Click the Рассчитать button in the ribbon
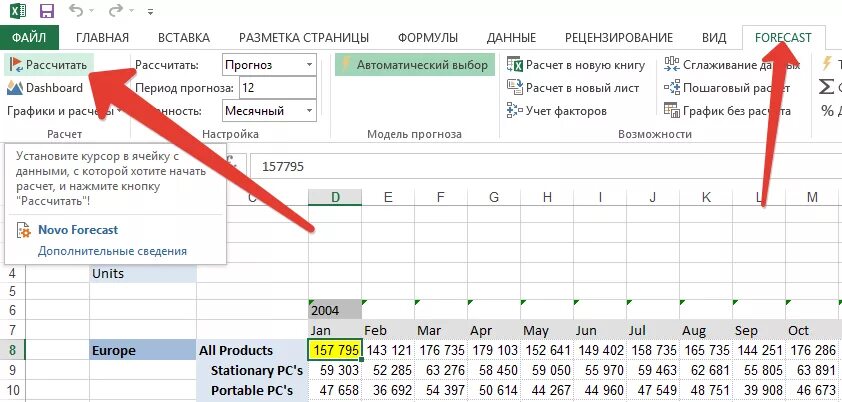 point(48,65)
